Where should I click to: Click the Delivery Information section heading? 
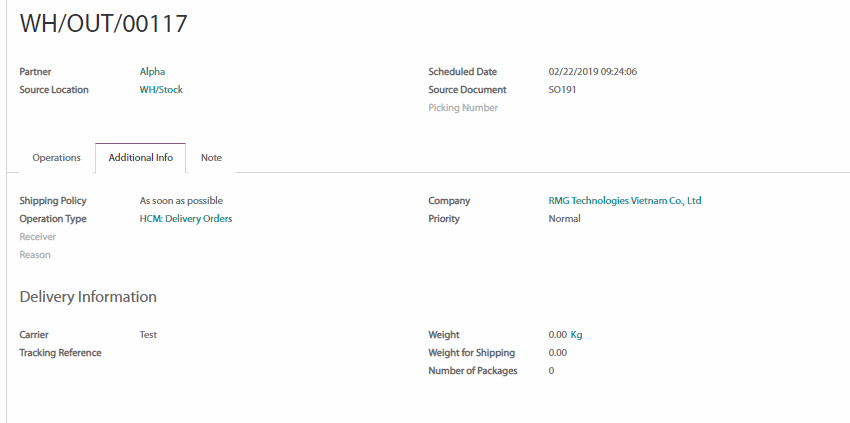pyautogui.click(x=88, y=297)
